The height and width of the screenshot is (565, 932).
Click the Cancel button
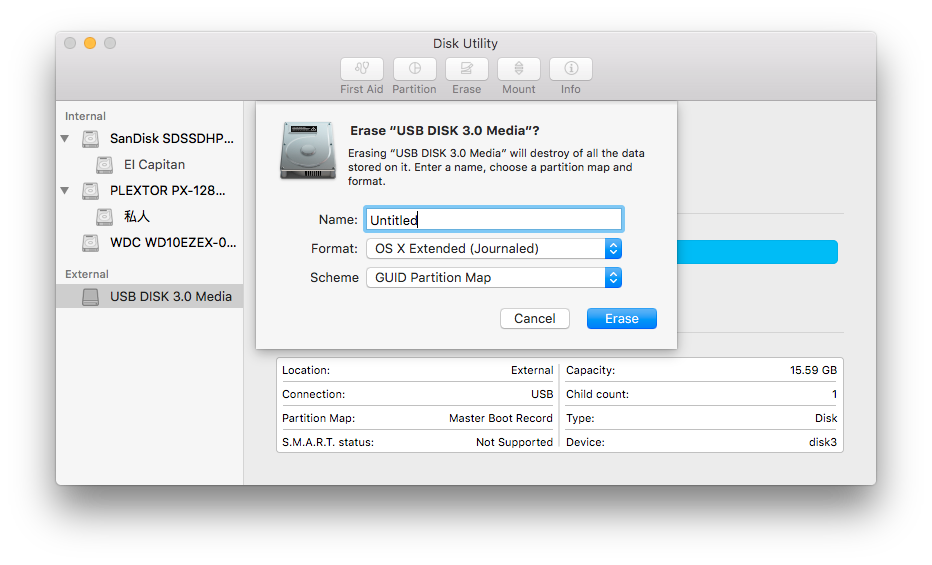[535, 318]
